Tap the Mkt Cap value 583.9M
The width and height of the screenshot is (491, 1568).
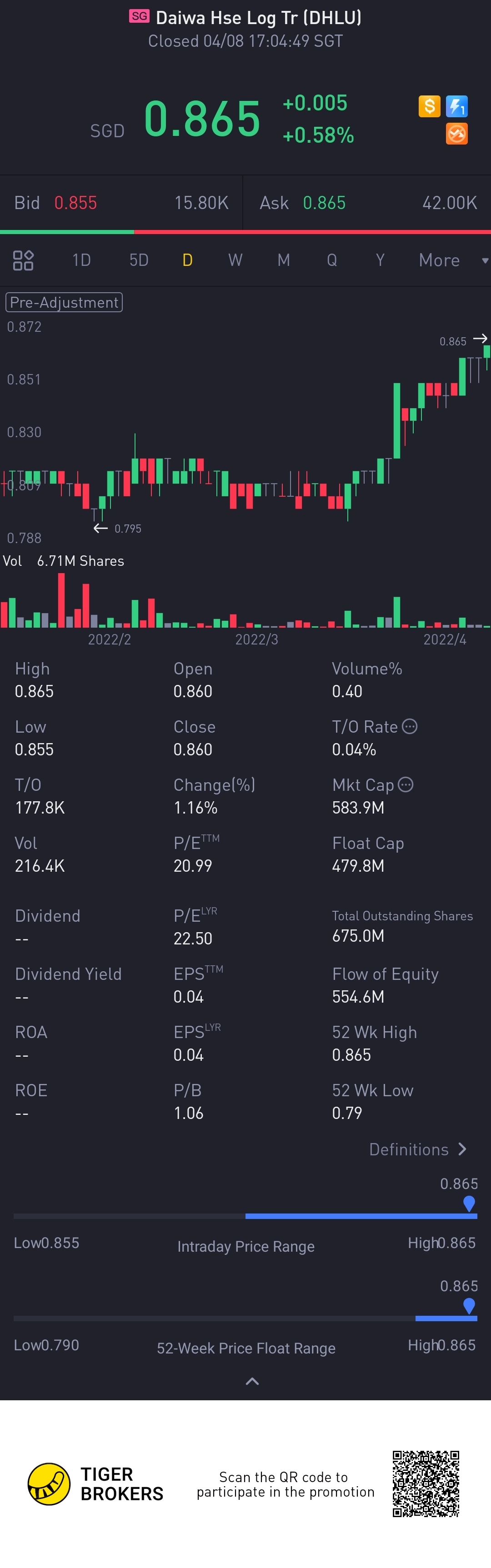click(358, 808)
